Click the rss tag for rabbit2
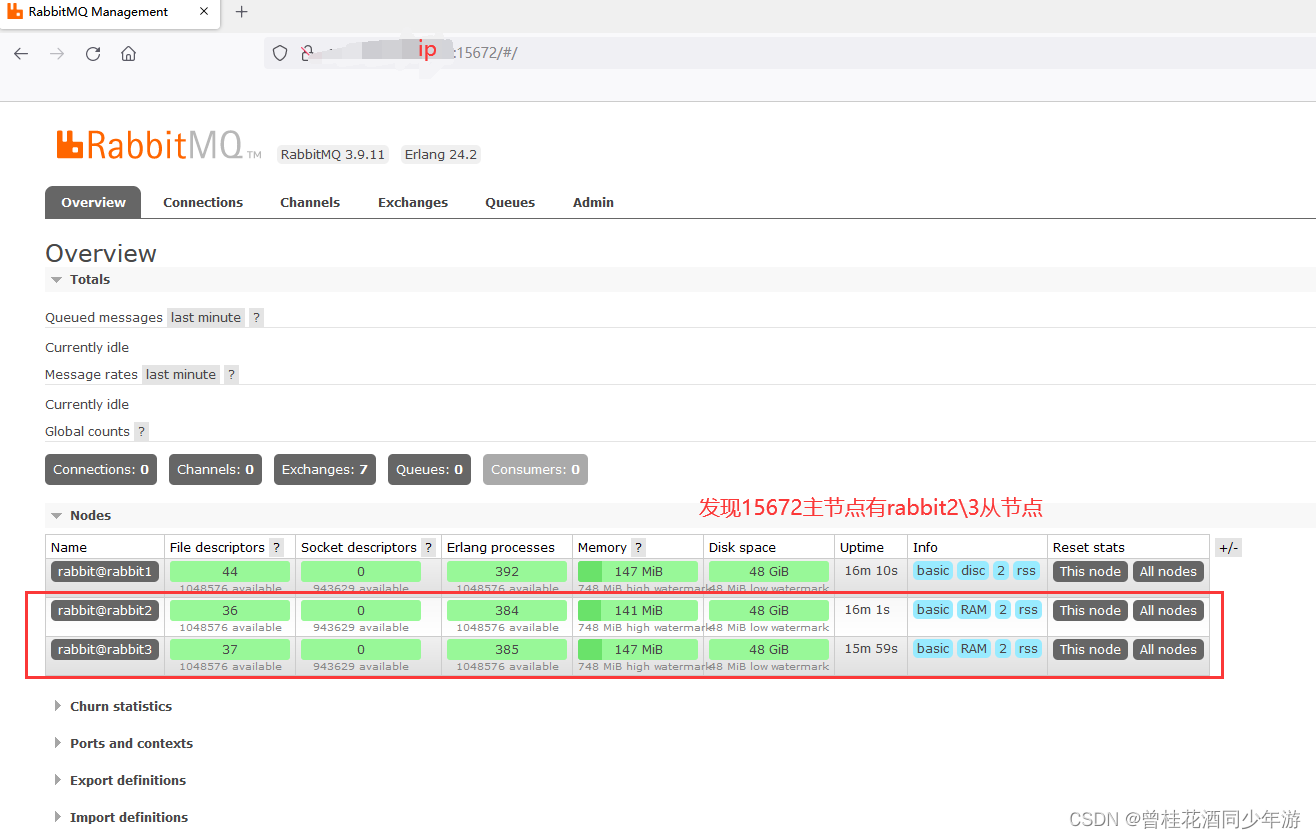 coord(1027,609)
